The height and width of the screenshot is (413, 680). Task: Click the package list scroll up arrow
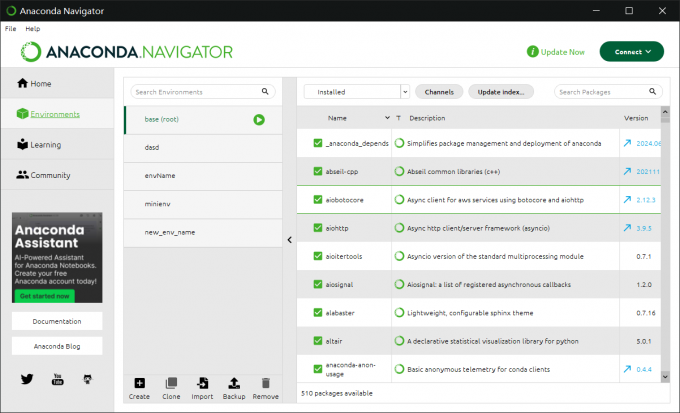665,112
